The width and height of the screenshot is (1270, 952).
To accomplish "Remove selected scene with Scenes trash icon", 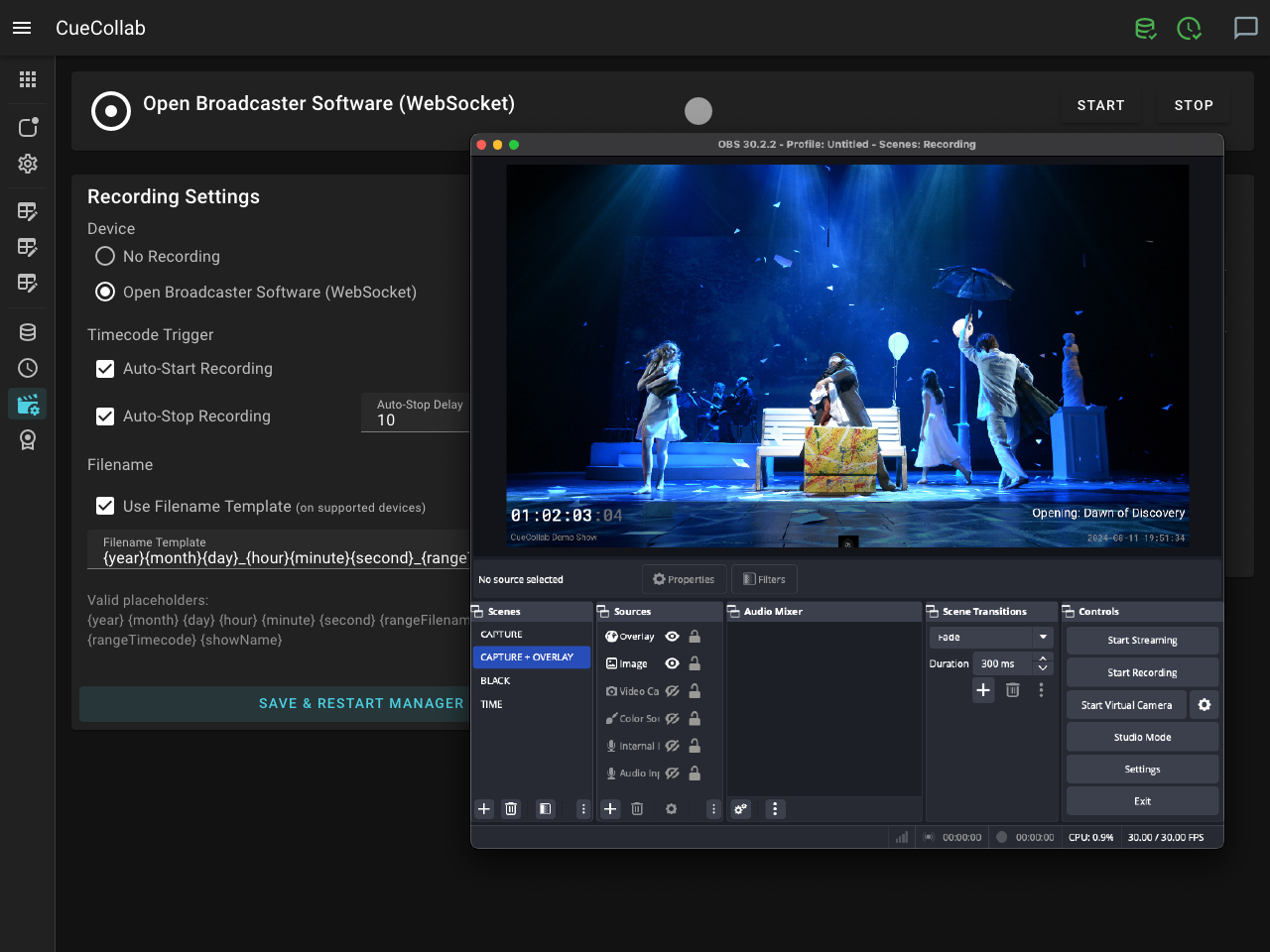I will 511,809.
